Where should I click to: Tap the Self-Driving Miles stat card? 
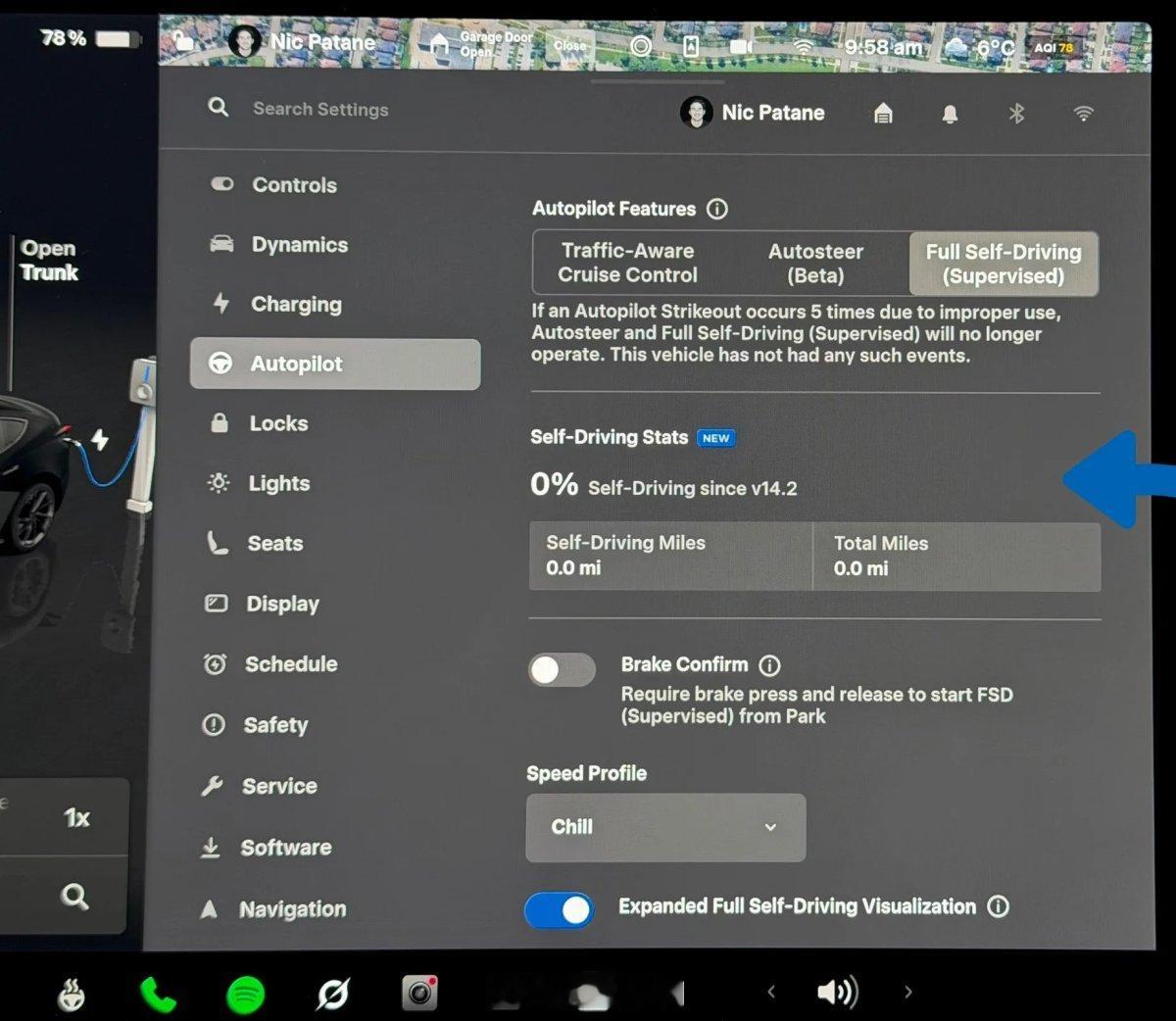(671, 556)
